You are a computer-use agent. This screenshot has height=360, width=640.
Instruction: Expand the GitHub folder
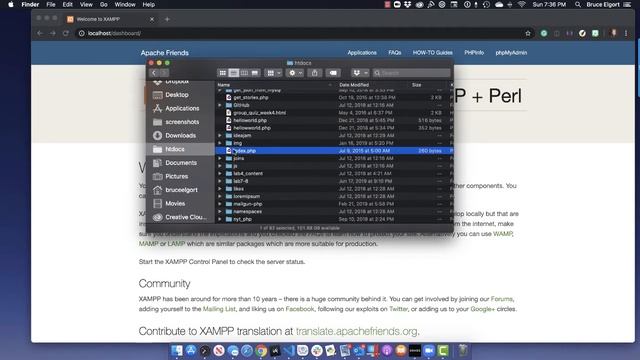click(x=220, y=105)
